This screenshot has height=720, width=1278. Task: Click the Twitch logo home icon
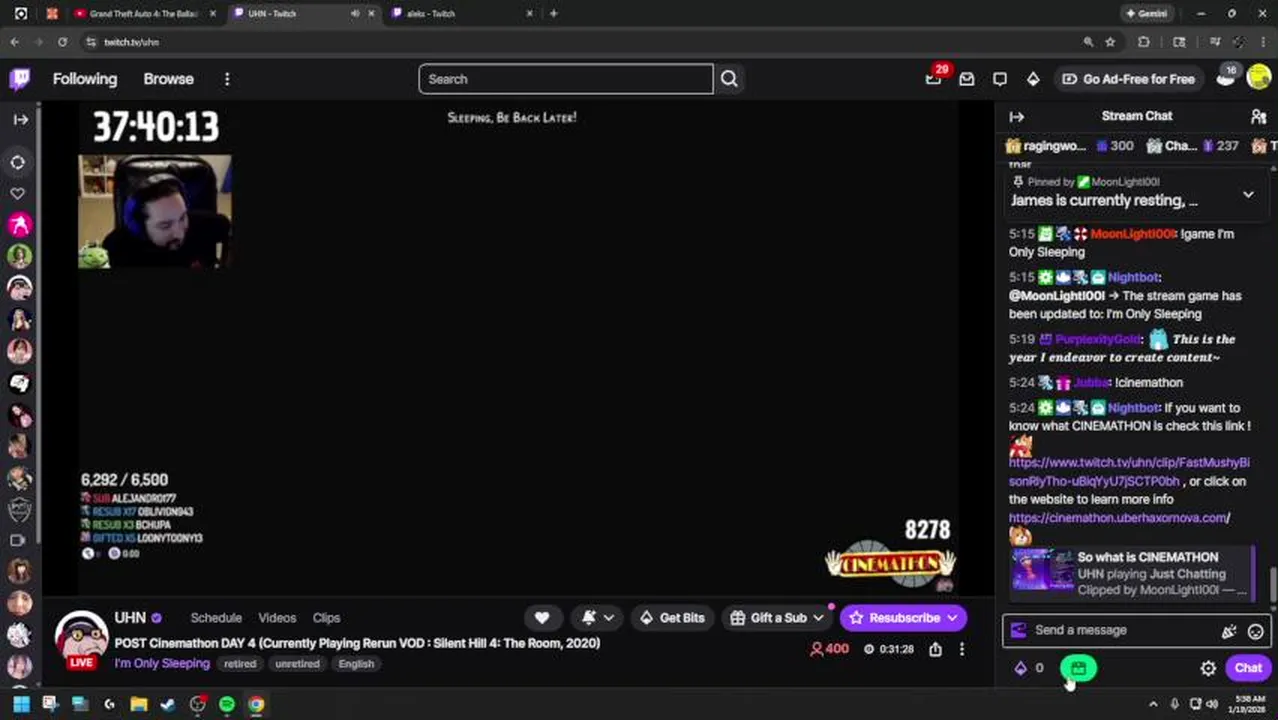(x=20, y=79)
